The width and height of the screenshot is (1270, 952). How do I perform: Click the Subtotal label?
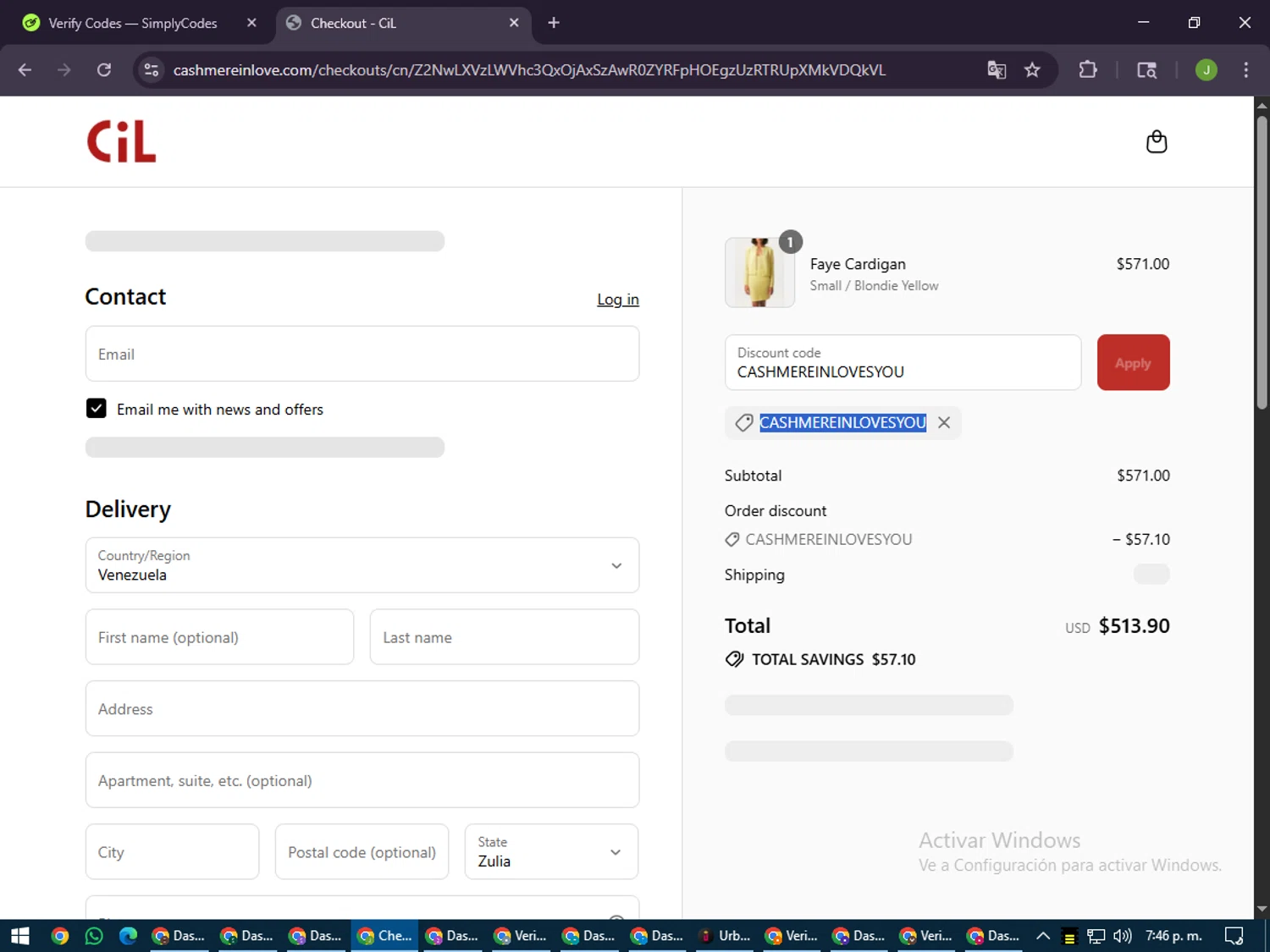pos(753,476)
